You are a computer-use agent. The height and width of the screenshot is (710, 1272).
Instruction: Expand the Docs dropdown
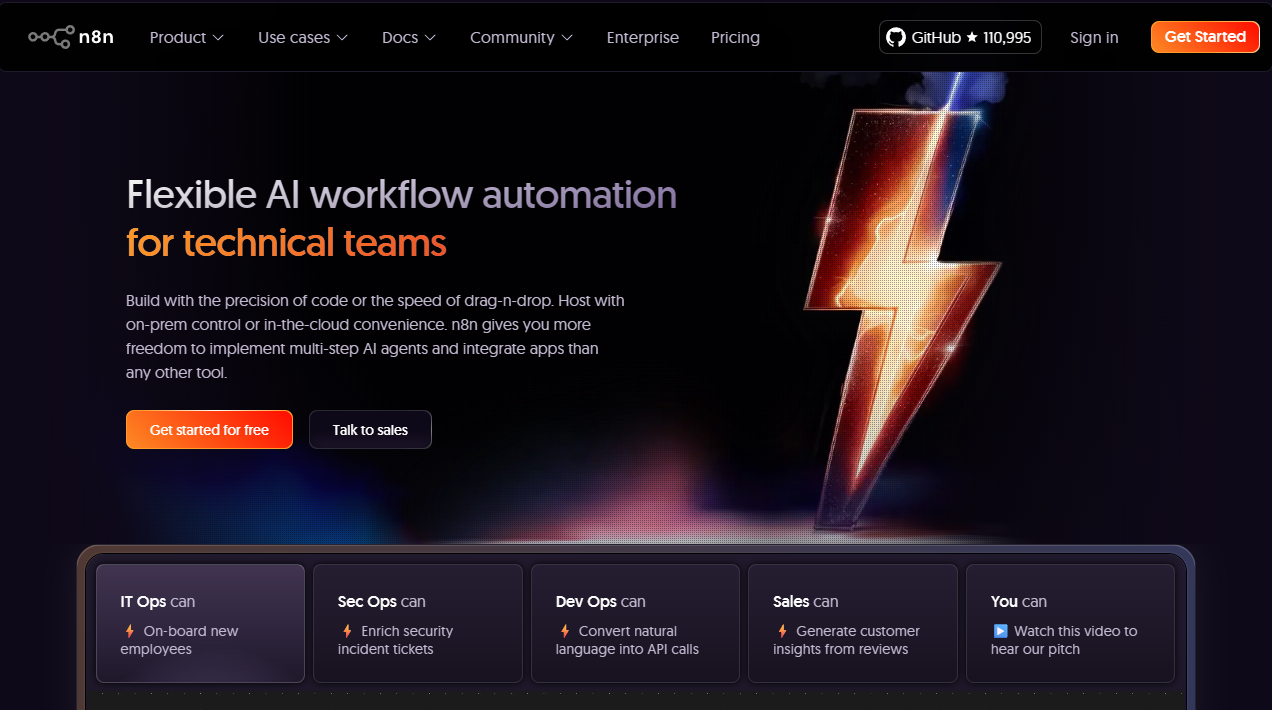pos(408,37)
